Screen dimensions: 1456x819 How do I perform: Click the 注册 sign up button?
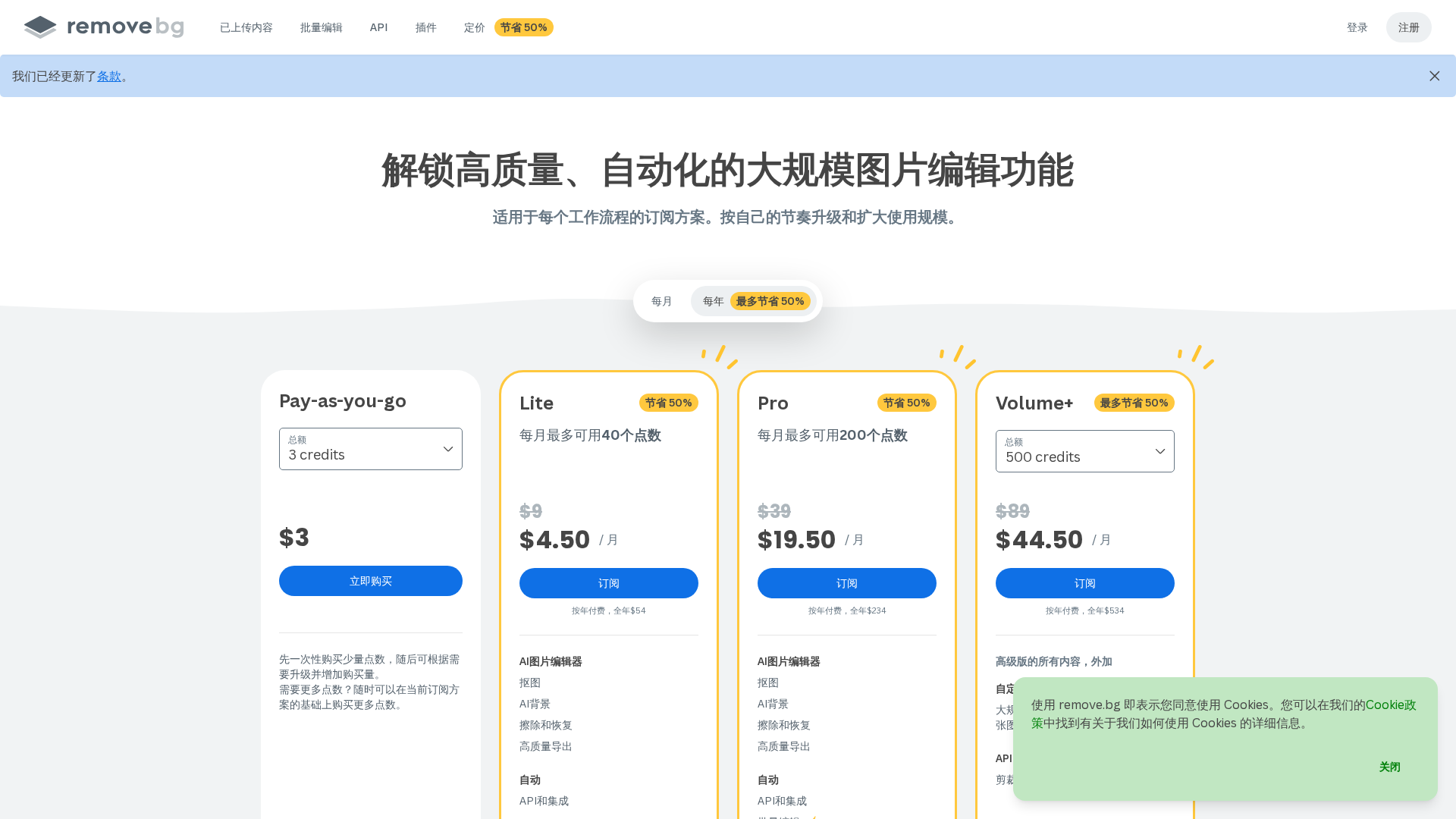[1408, 27]
